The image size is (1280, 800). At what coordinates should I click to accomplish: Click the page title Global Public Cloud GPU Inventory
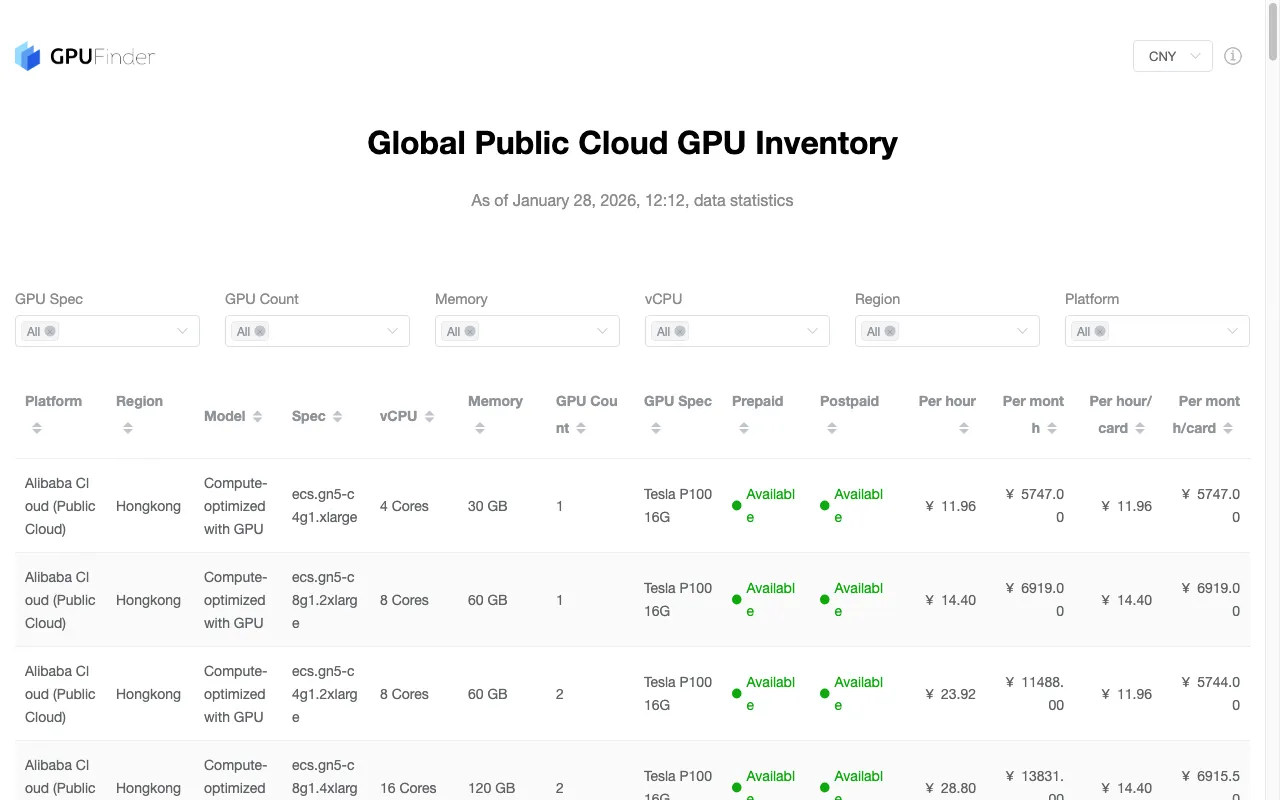tap(632, 143)
